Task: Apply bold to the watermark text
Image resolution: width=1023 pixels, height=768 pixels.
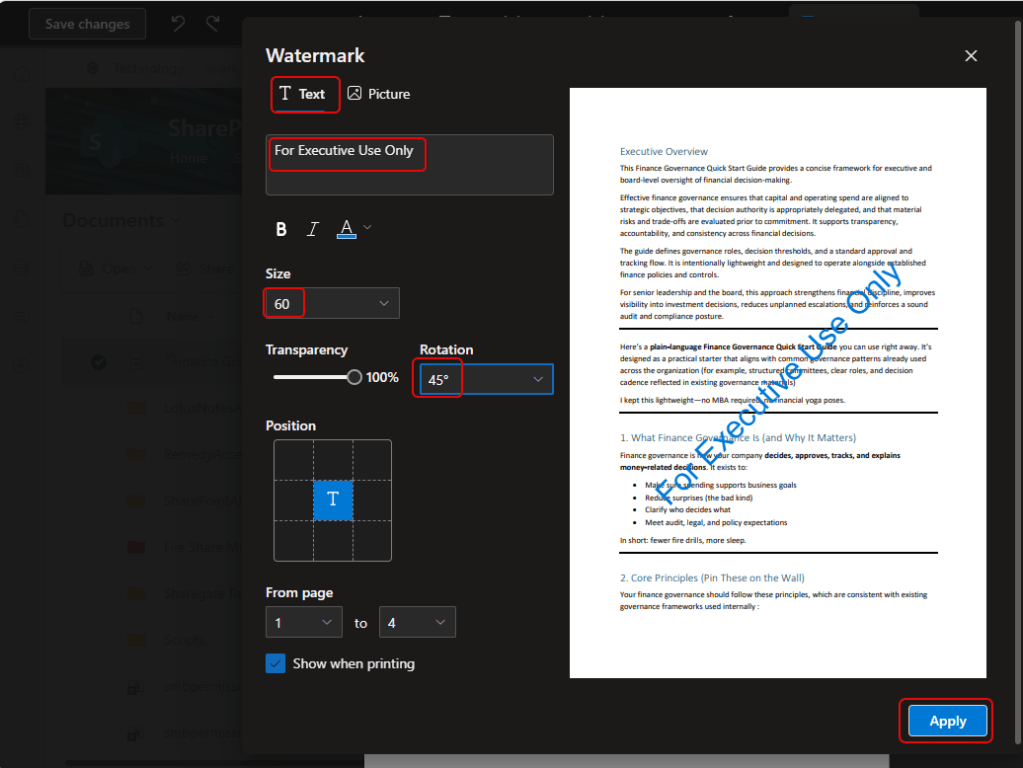Action: point(281,229)
